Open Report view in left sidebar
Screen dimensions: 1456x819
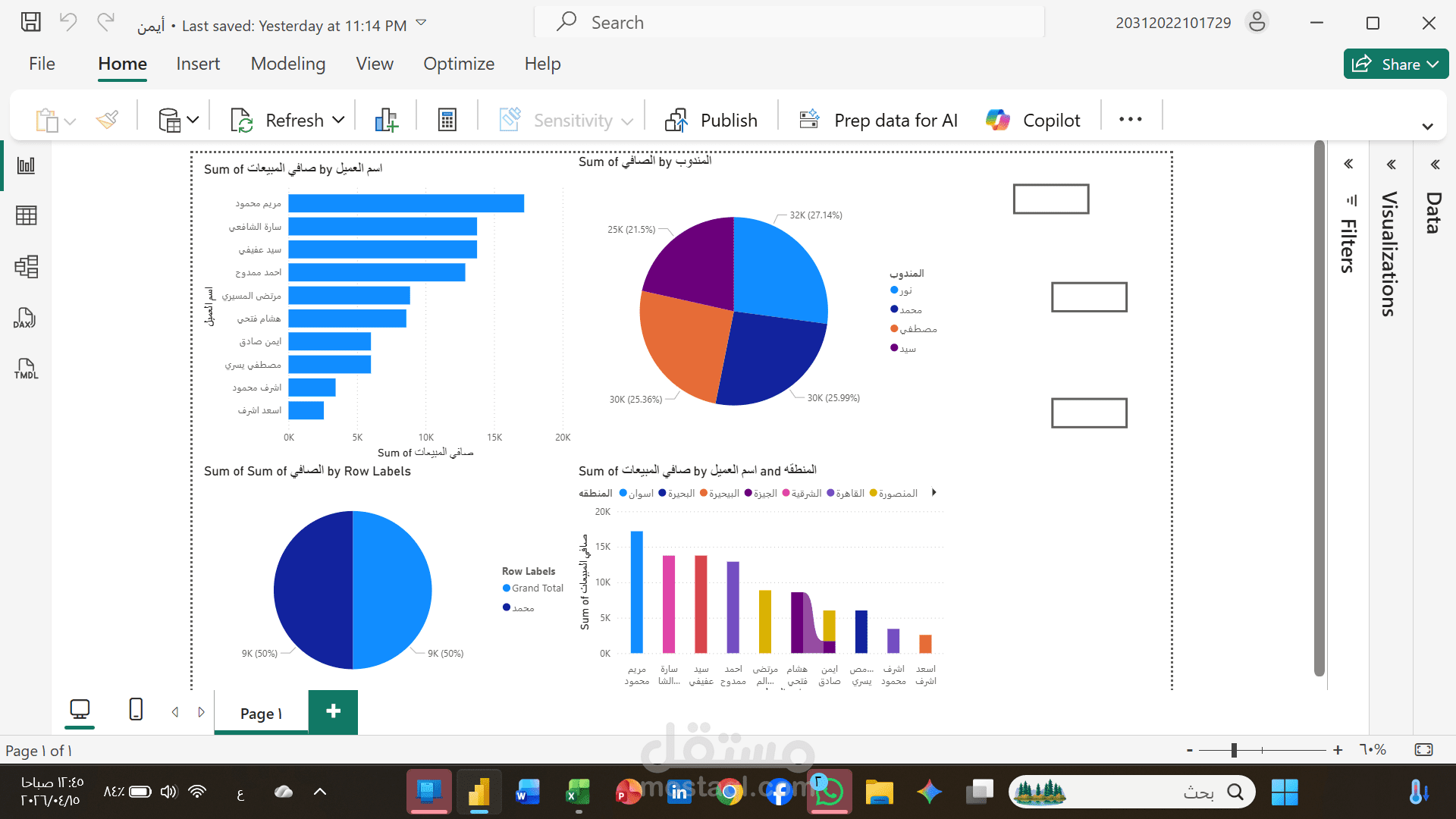point(26,165)
